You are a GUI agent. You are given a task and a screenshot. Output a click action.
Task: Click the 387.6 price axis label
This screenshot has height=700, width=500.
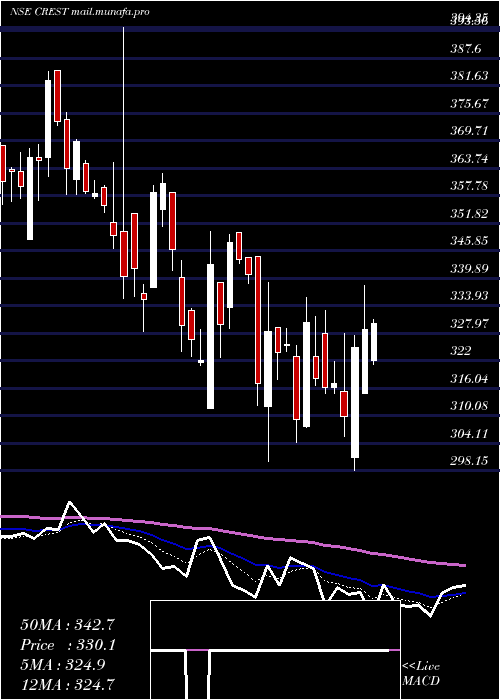[466, 49]
